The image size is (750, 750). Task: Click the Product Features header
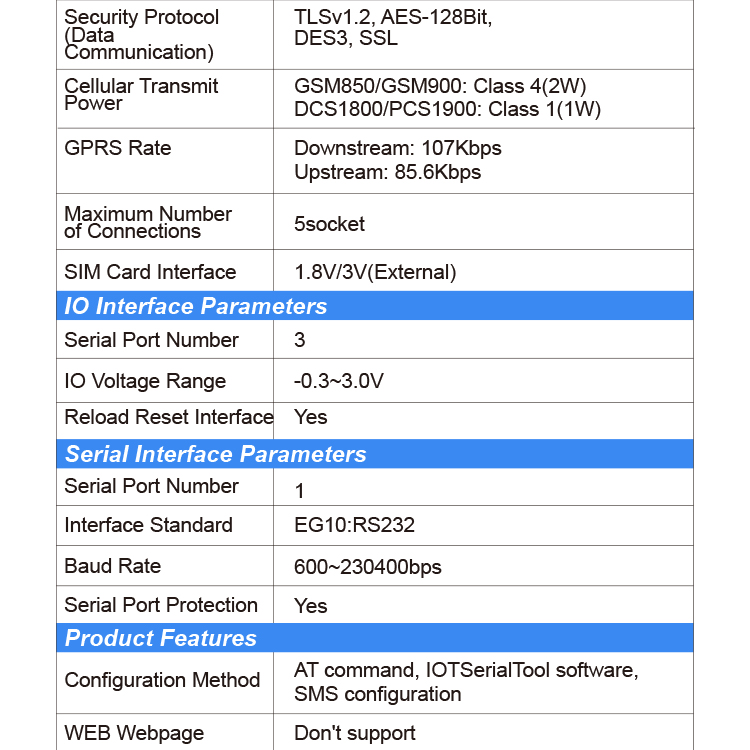(x=375, y=638)
